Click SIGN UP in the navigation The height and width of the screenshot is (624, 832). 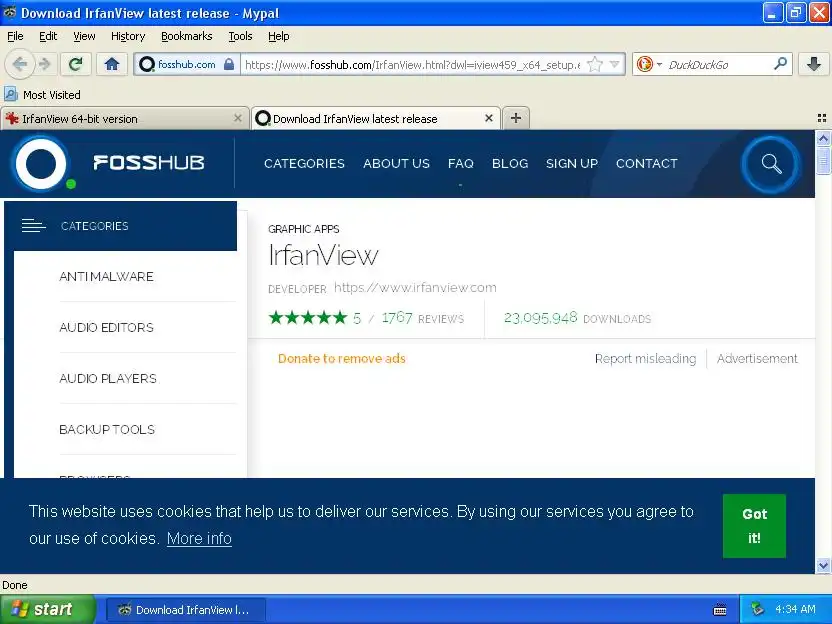(572, 163)
